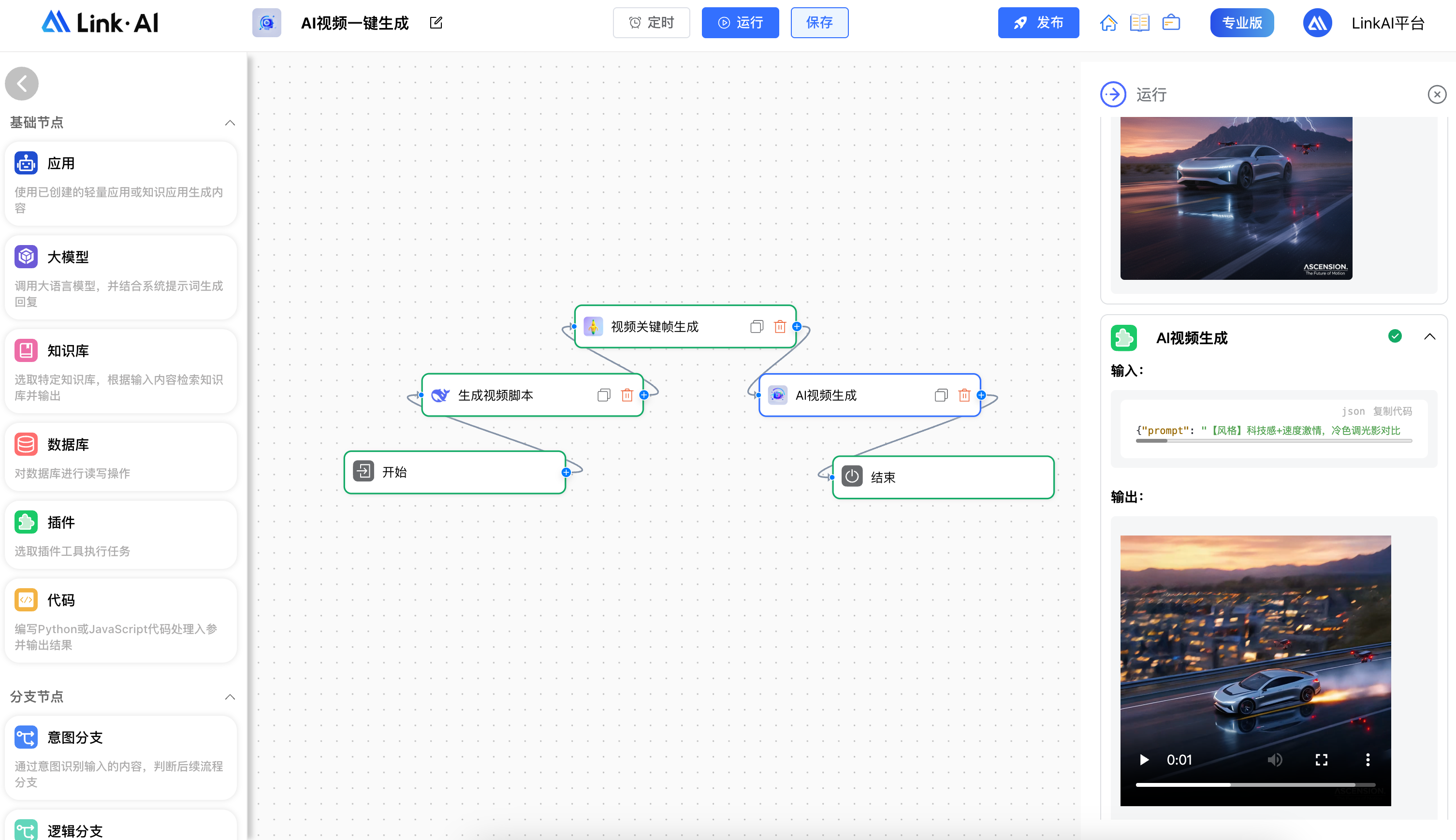Mute the output video
The image size is (1456, 840).
(1274, 760)
